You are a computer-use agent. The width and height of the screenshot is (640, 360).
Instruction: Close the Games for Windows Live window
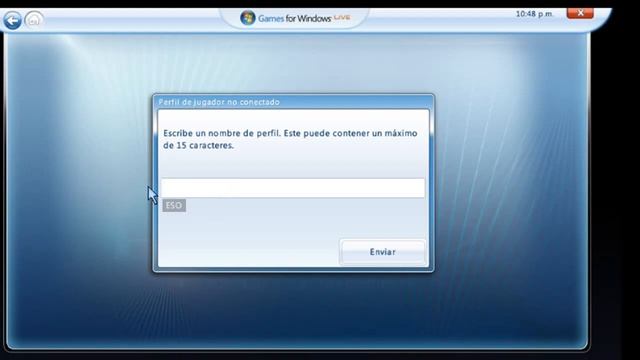point(580,13)
